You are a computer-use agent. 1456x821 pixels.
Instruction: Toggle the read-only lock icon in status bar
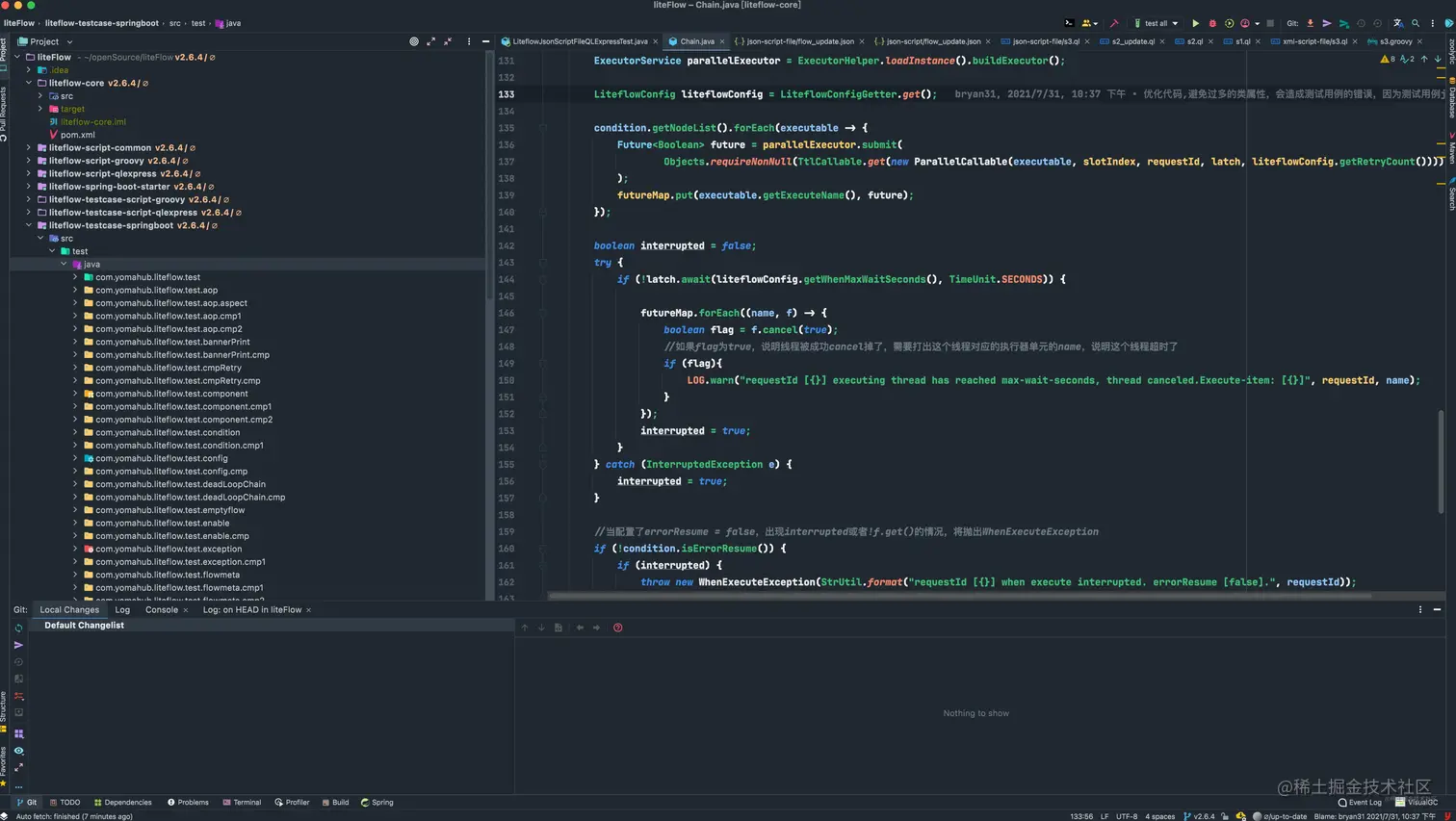(1225, 816)
